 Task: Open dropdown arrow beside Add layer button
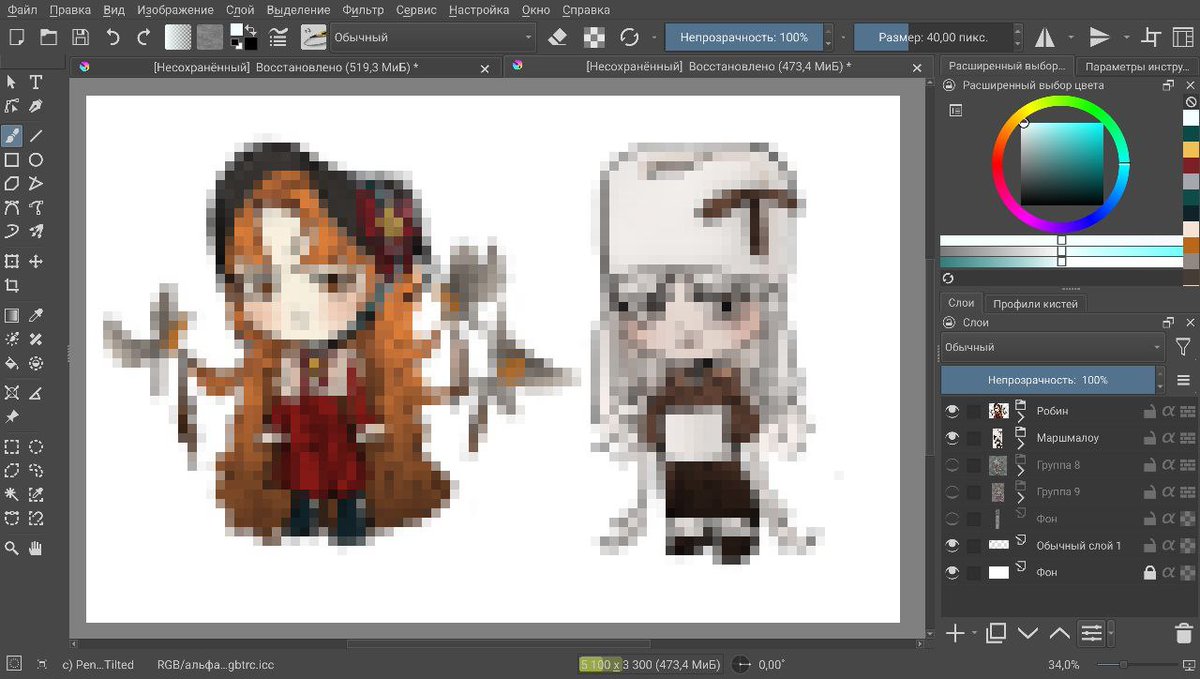click(x=975, y=633)
